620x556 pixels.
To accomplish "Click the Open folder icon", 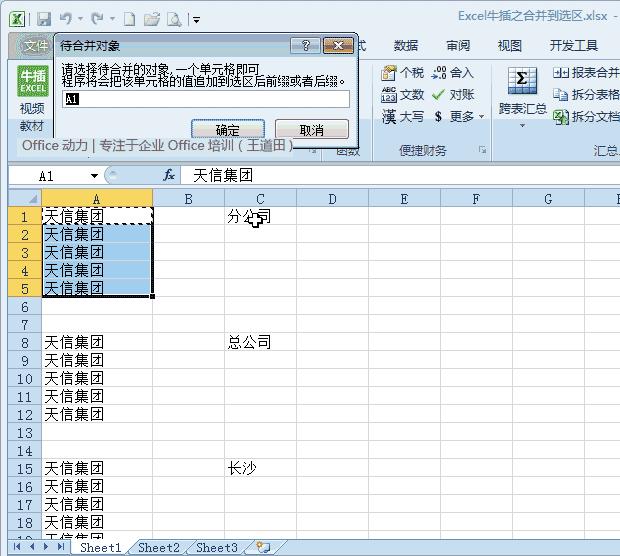I will click(x=151, y=19).
